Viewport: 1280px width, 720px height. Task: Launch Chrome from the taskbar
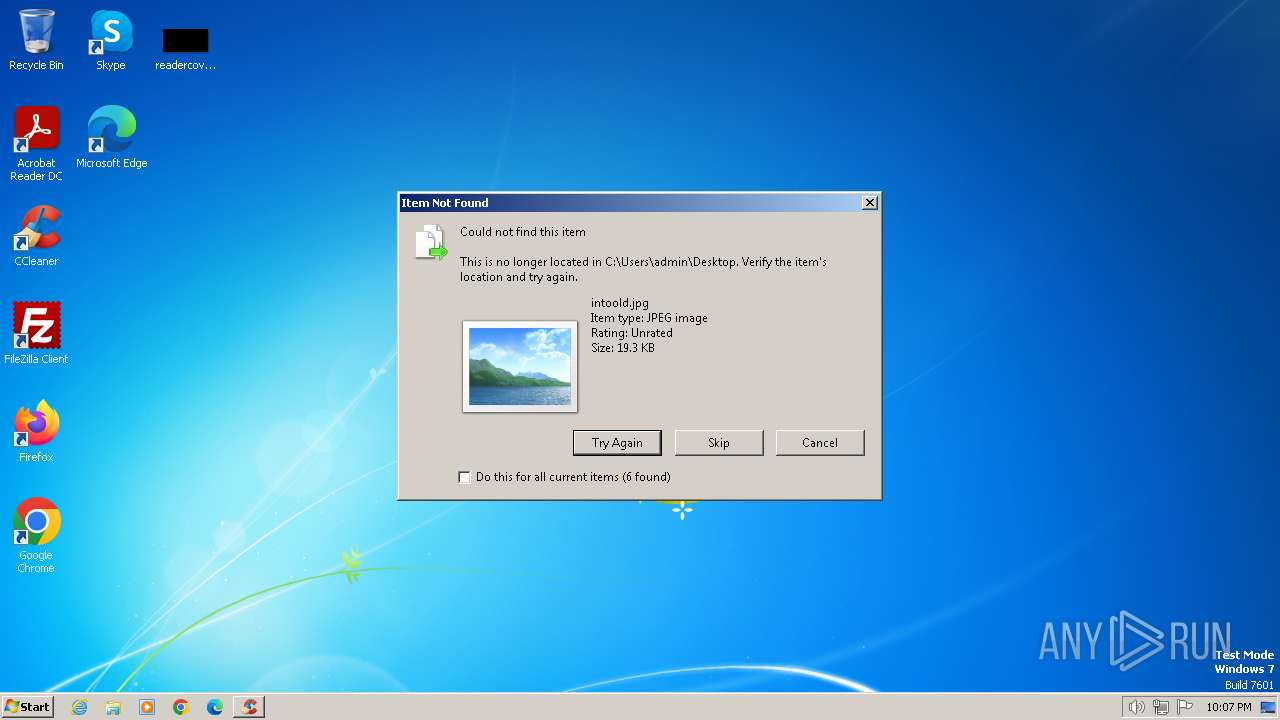click(181, 707)
